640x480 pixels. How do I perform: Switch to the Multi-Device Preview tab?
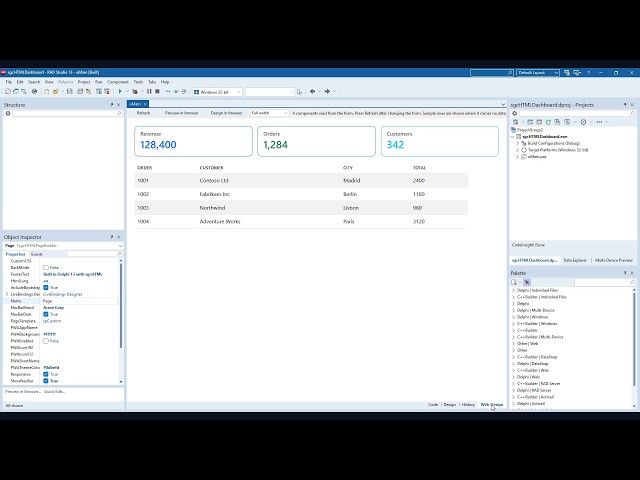coord(613,260)
